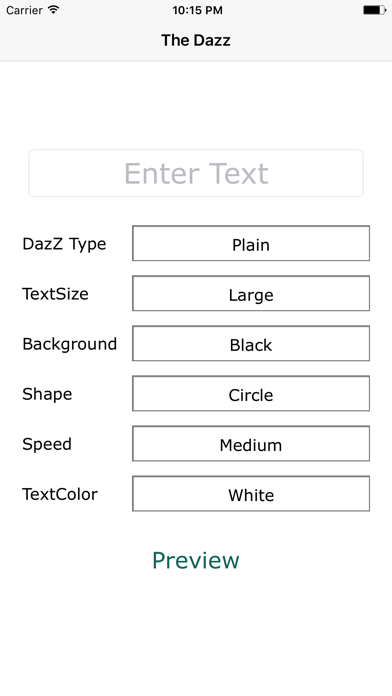Open the Speed dropdown showing Medium
This screenshot has height=696, width=392.
251,444
